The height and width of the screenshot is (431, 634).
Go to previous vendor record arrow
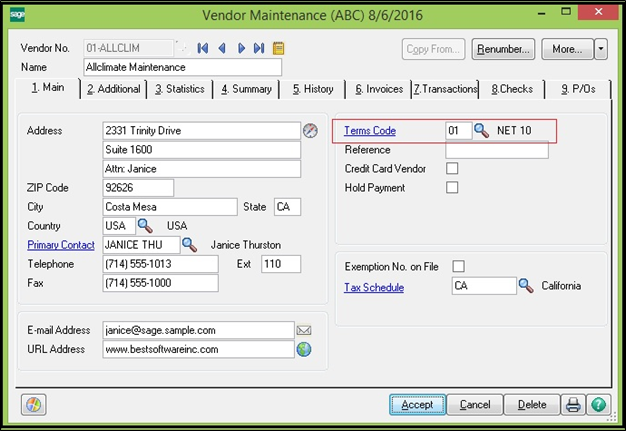pos(222,49)
